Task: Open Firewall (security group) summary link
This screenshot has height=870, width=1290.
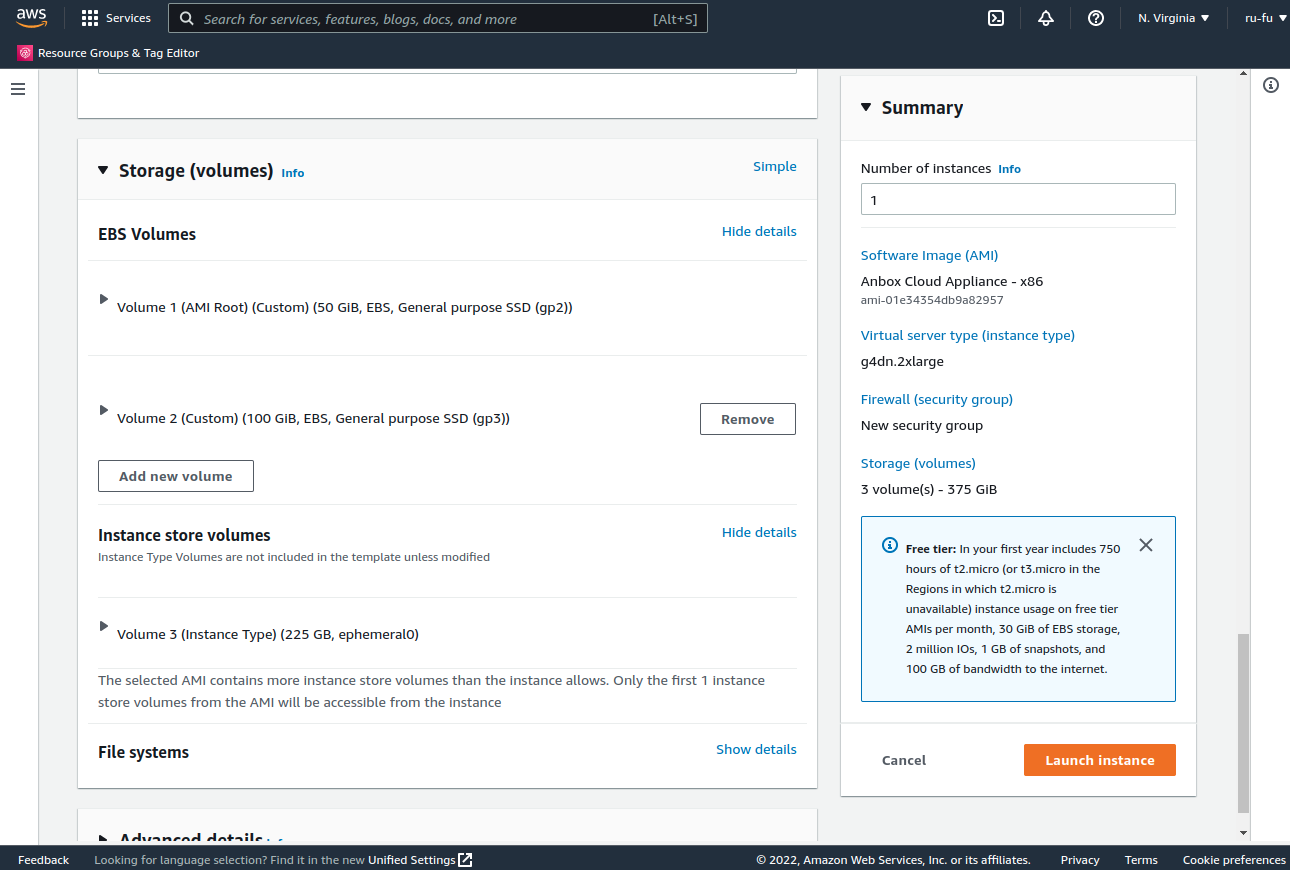Action: [937, 399]
